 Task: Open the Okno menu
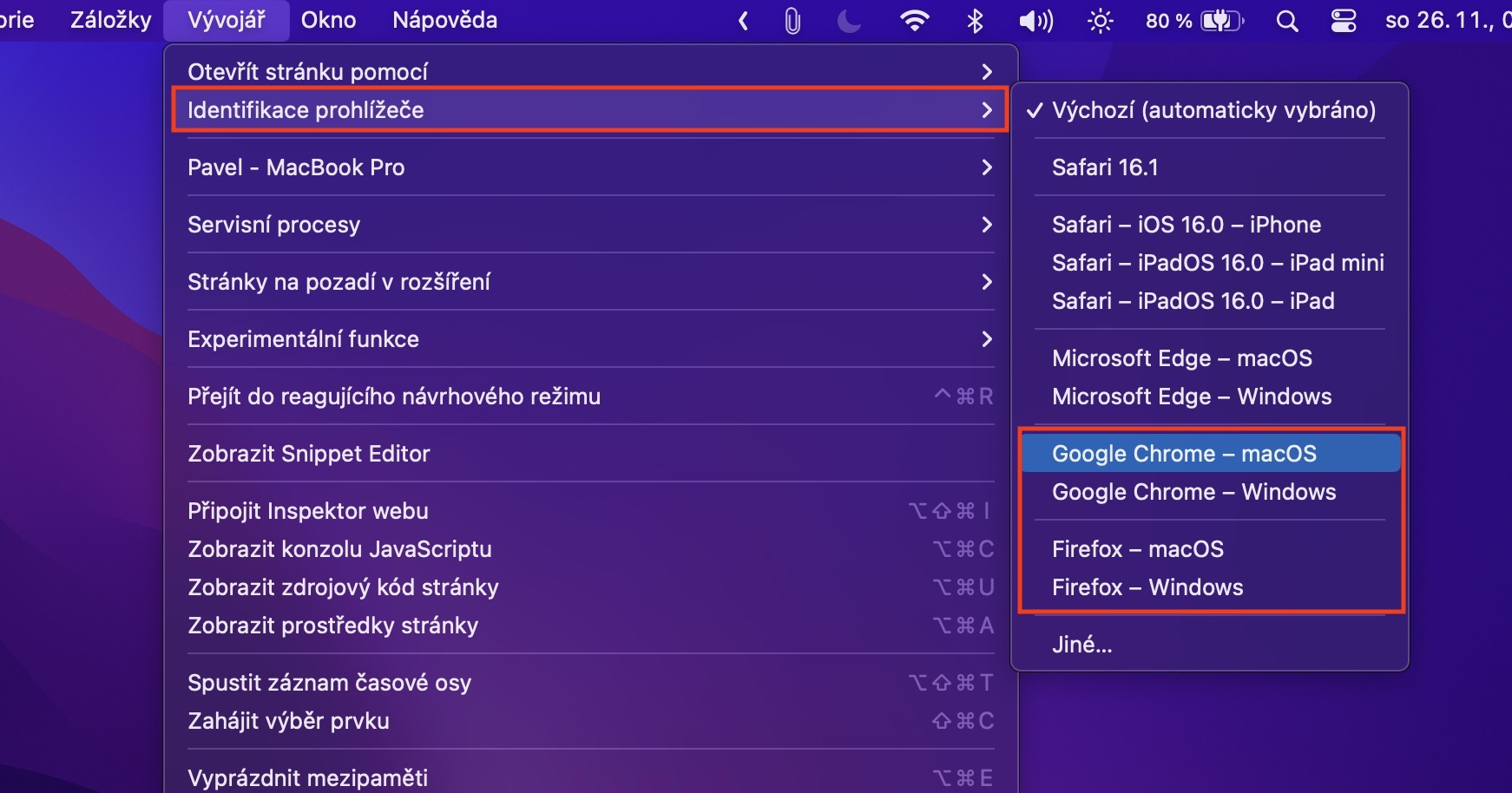[x=328, y=20]
